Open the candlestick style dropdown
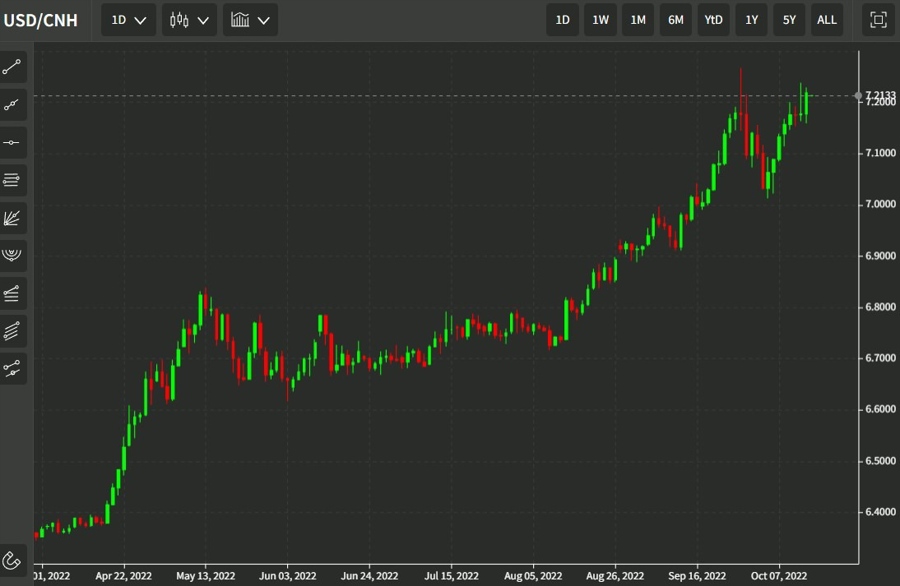The width and height of the screenshot is (900, 586). coord(189,19)
